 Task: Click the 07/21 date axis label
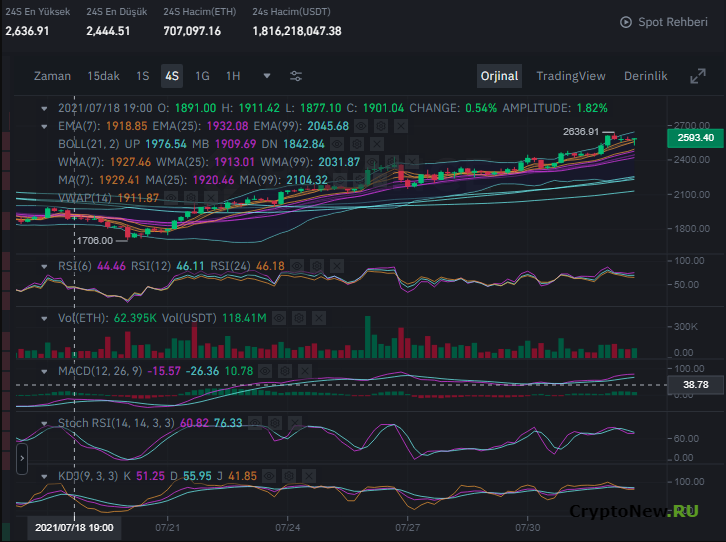[167, 528]
